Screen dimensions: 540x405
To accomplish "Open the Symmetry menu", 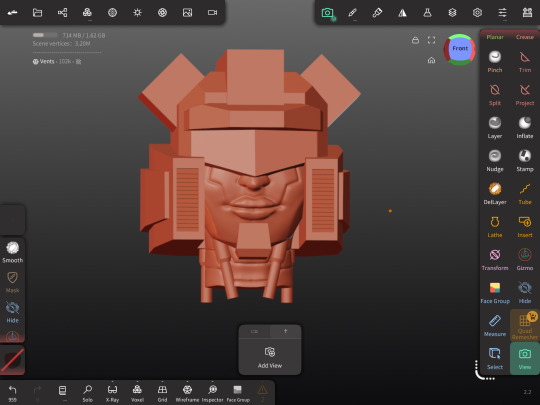I will (402, 13).
